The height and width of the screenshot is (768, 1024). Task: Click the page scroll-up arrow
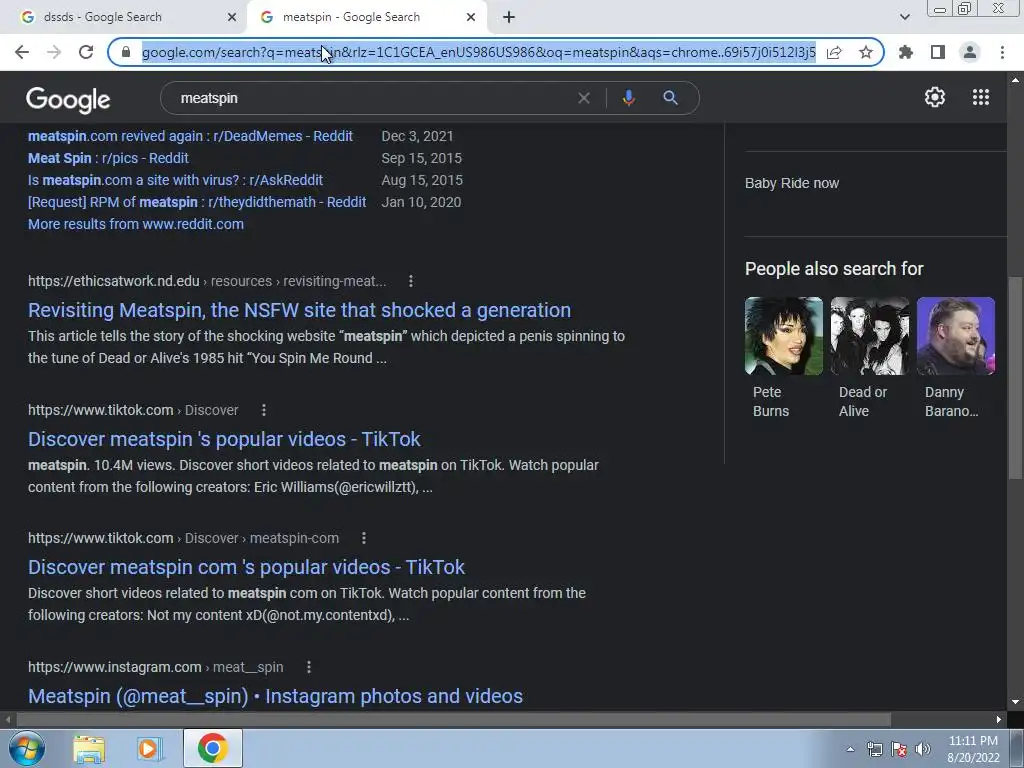click(1014, 80)
